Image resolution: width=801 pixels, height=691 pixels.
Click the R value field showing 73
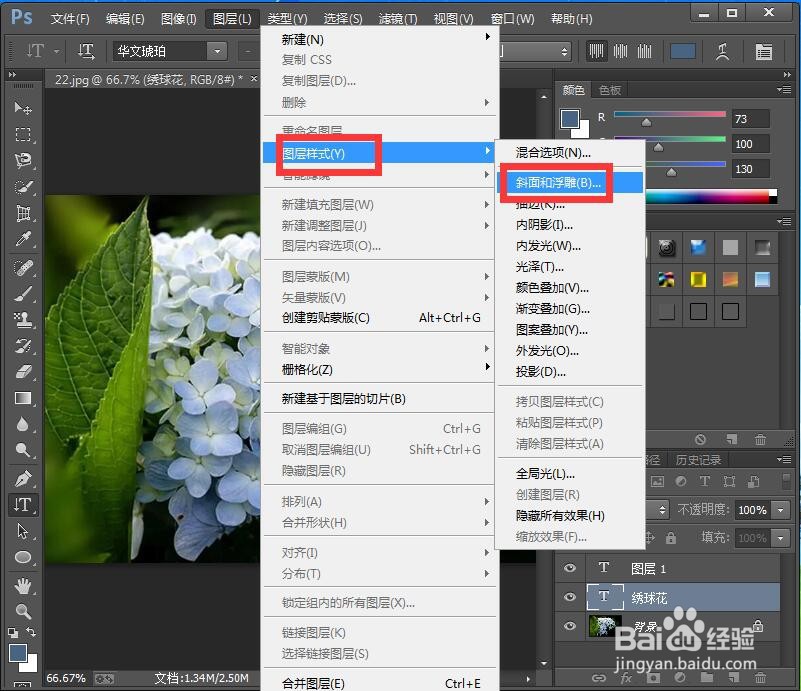tap(750, 119)
